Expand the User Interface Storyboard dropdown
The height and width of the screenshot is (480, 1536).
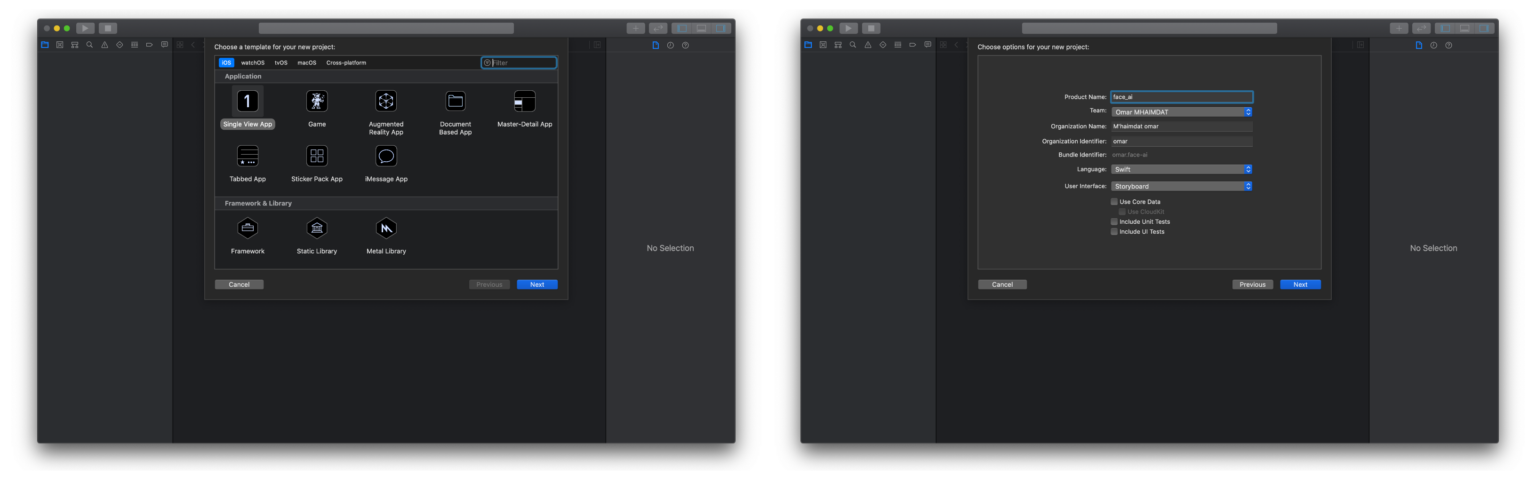(1181, 186)
